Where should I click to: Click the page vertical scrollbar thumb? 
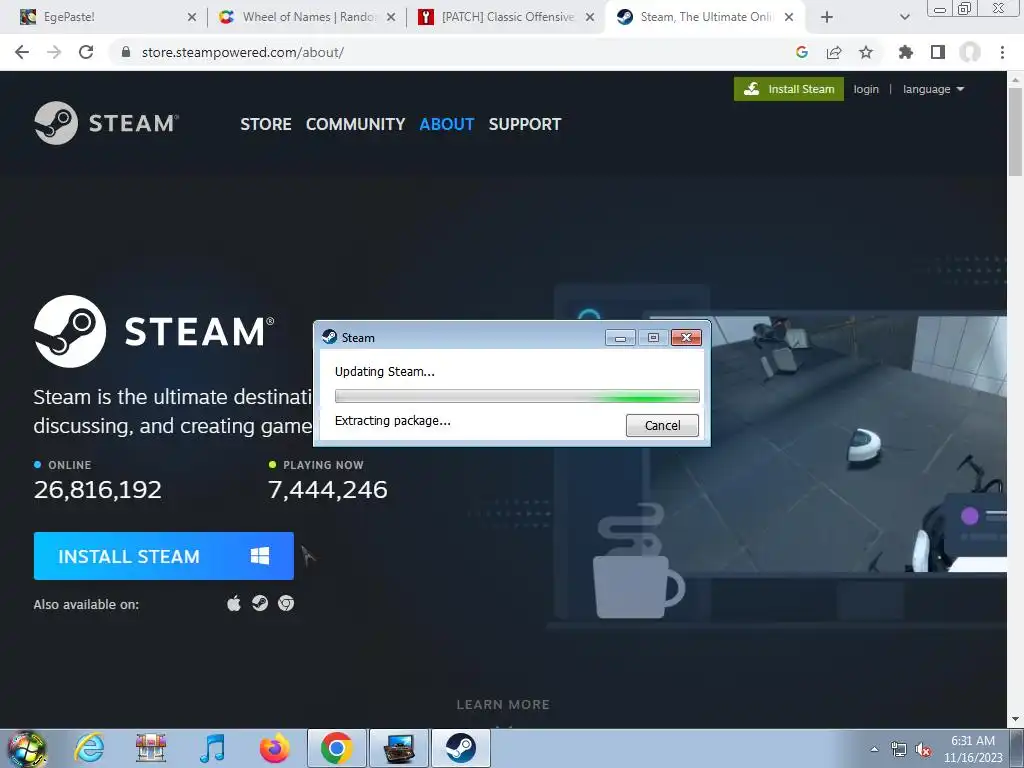click(x=1015, y=131)
